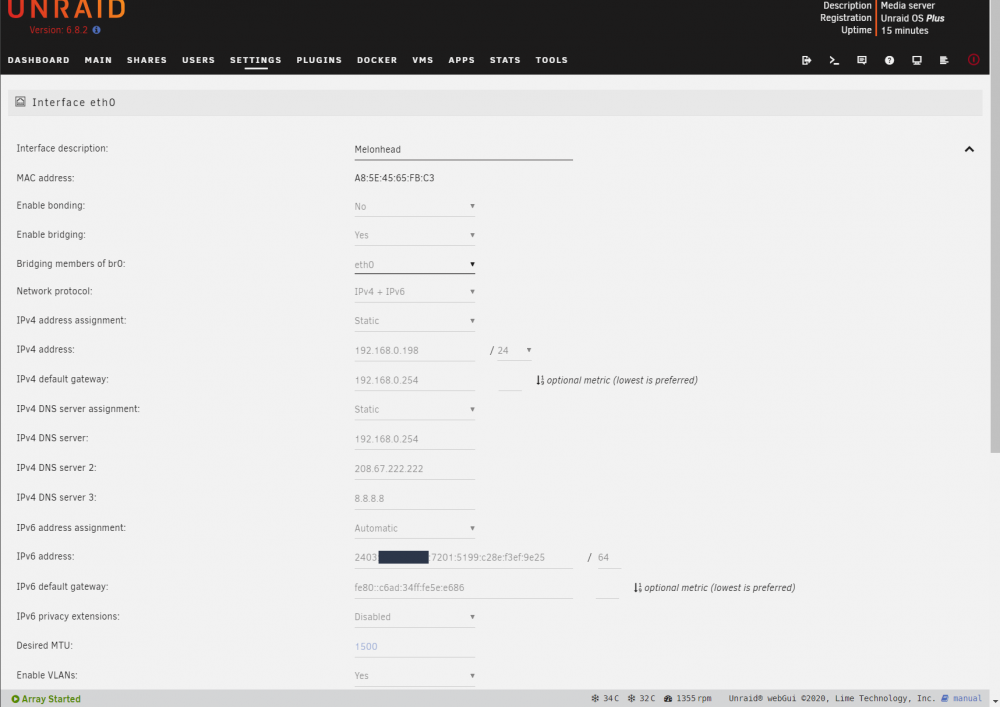Open Enable bonding dropdown
The width and height of the screenshot is (1000, 707).
coord(415,207)
